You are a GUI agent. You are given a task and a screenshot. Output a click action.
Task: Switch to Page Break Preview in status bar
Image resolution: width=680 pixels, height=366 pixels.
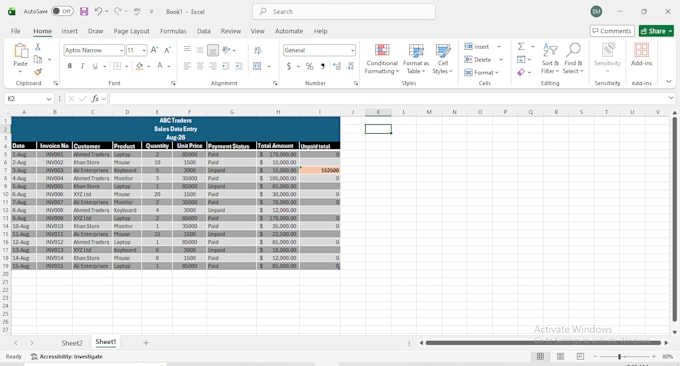point(580,356)
